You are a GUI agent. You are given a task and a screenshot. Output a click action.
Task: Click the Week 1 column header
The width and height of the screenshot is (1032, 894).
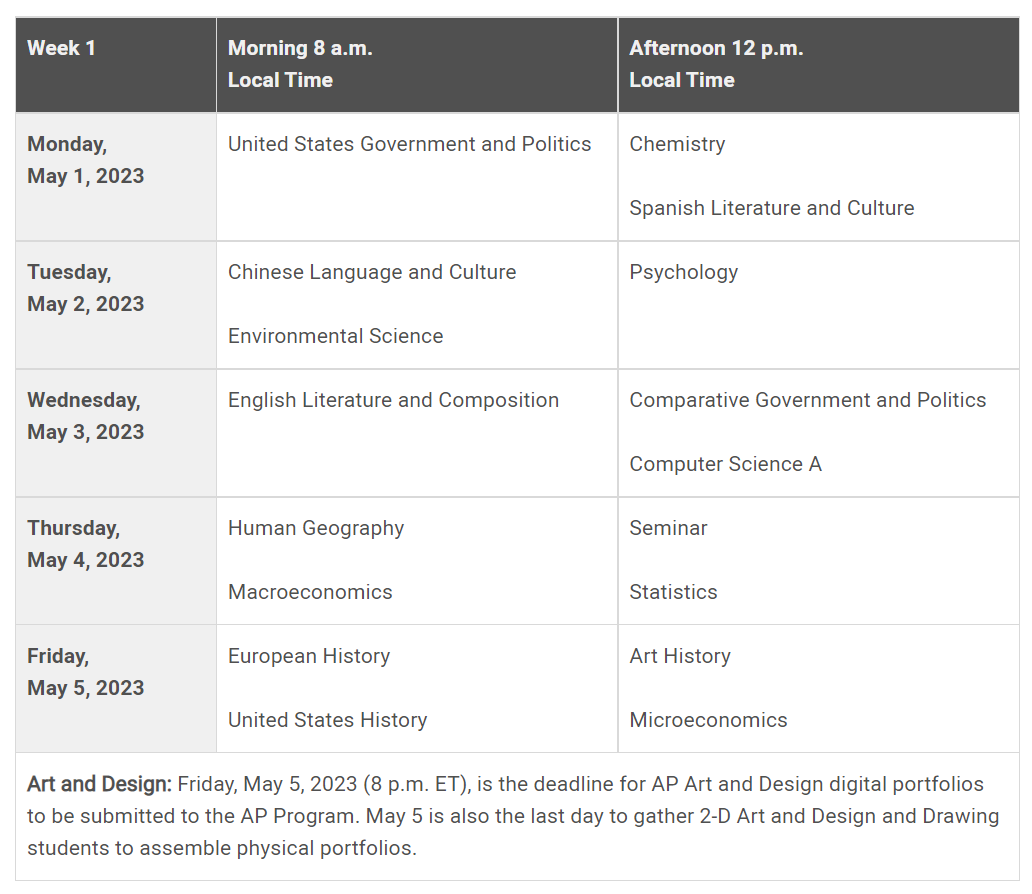[62, 48]
